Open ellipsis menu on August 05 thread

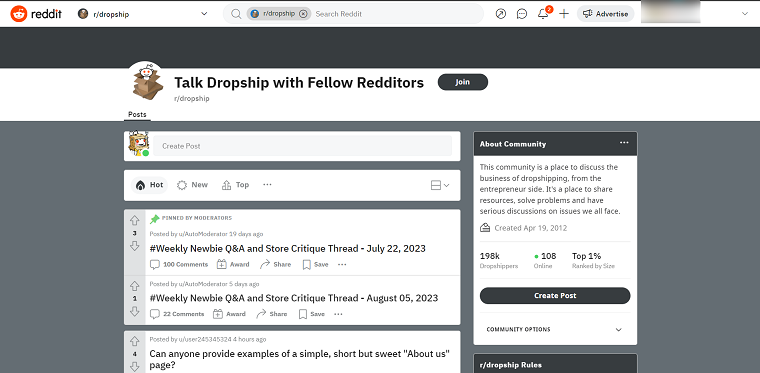pyautogui.click(x=338, y=314)
